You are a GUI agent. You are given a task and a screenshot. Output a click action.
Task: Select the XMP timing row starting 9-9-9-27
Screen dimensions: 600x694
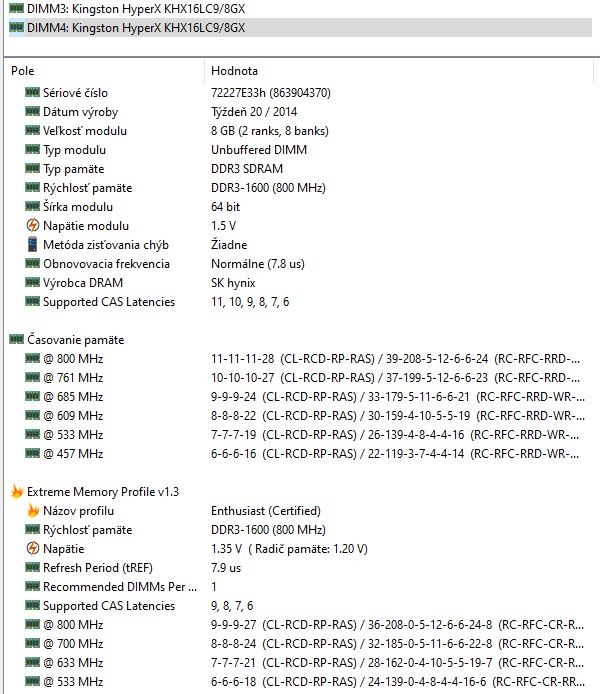(397, 625)
